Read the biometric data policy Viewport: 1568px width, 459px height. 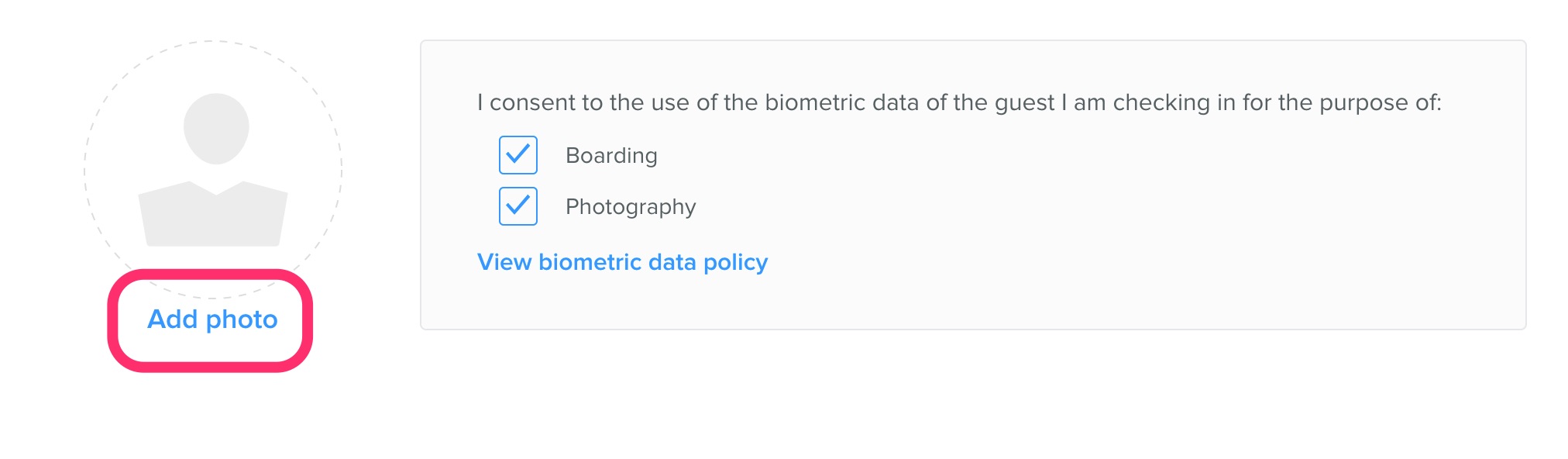pyautogui.click(x=622, y=262)
